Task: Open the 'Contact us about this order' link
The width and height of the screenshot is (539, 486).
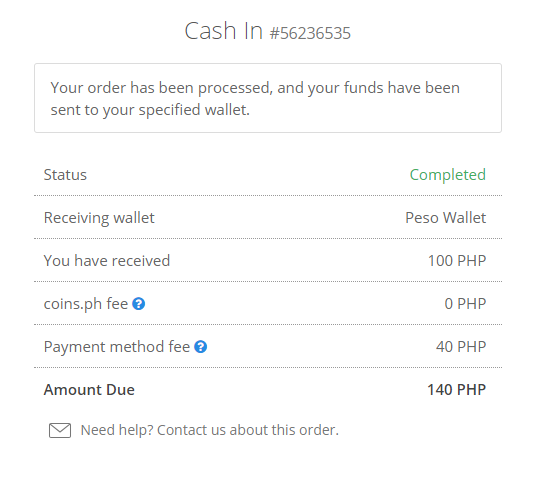Action: pos(248,430)
